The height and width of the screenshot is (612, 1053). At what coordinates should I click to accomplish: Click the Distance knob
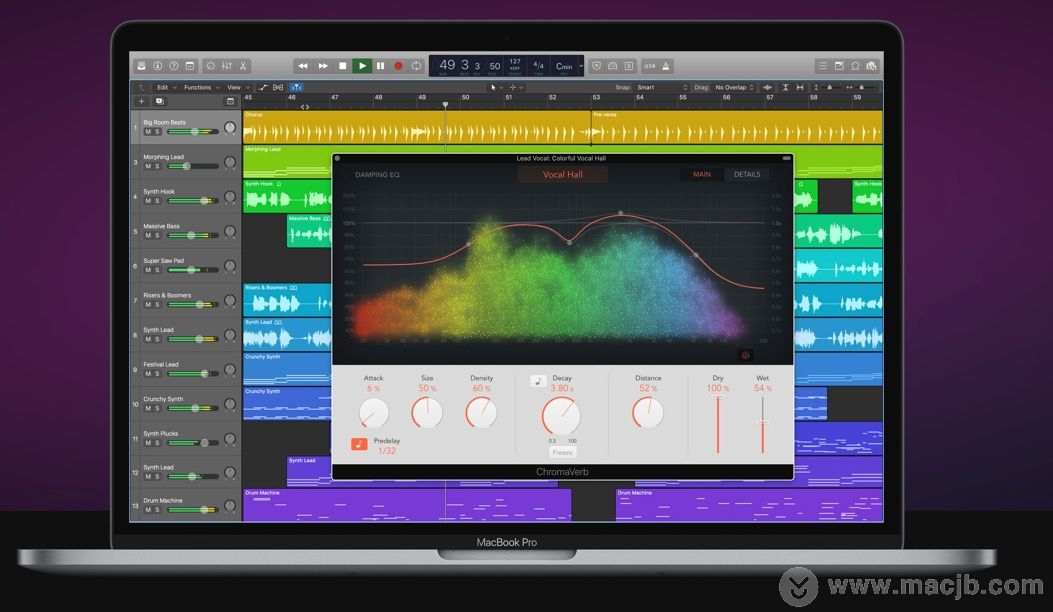point(647,412)
